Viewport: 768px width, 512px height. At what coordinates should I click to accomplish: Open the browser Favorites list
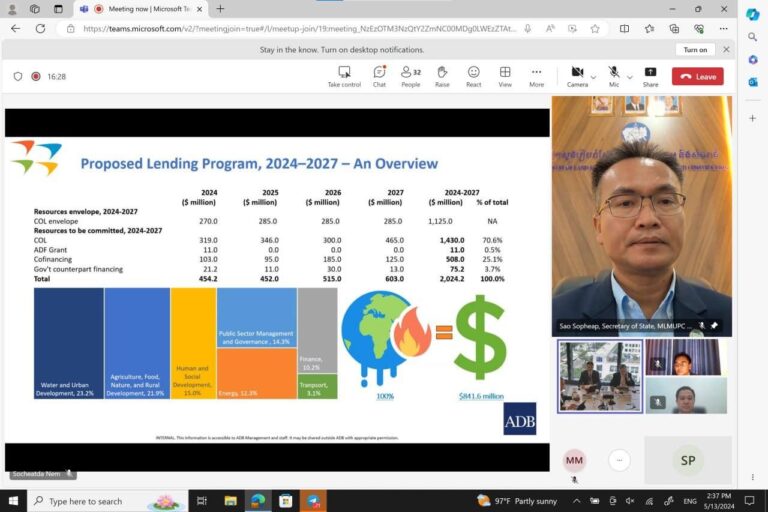pos(649,29)
